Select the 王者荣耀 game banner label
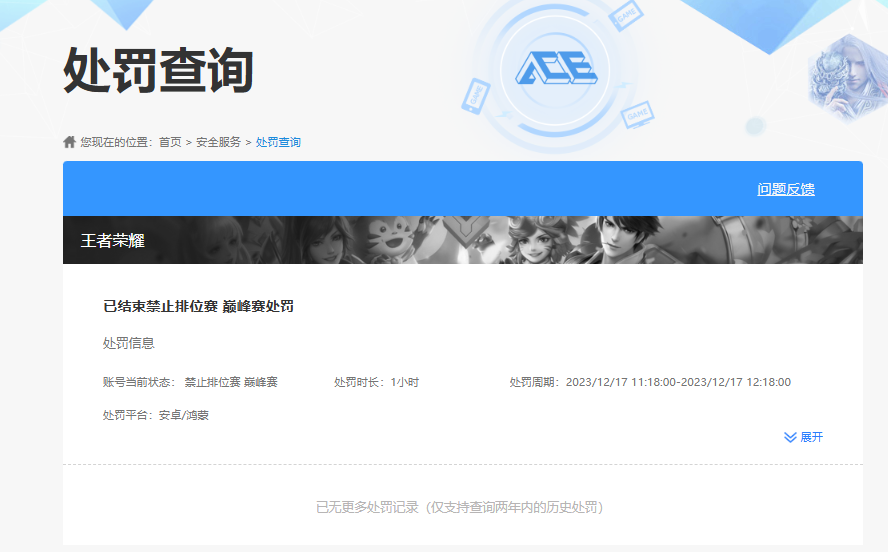 (x=113, y=241)
